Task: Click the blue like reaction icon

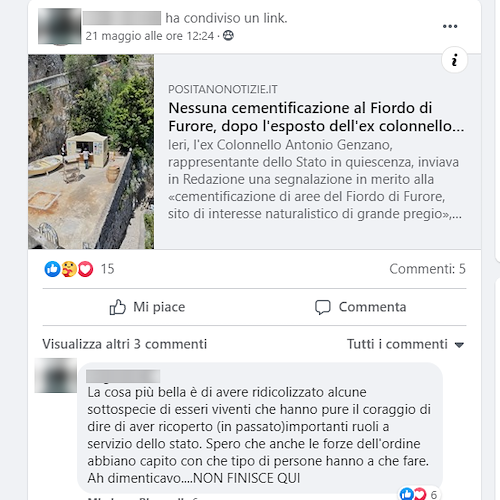Action: (52, 269)
